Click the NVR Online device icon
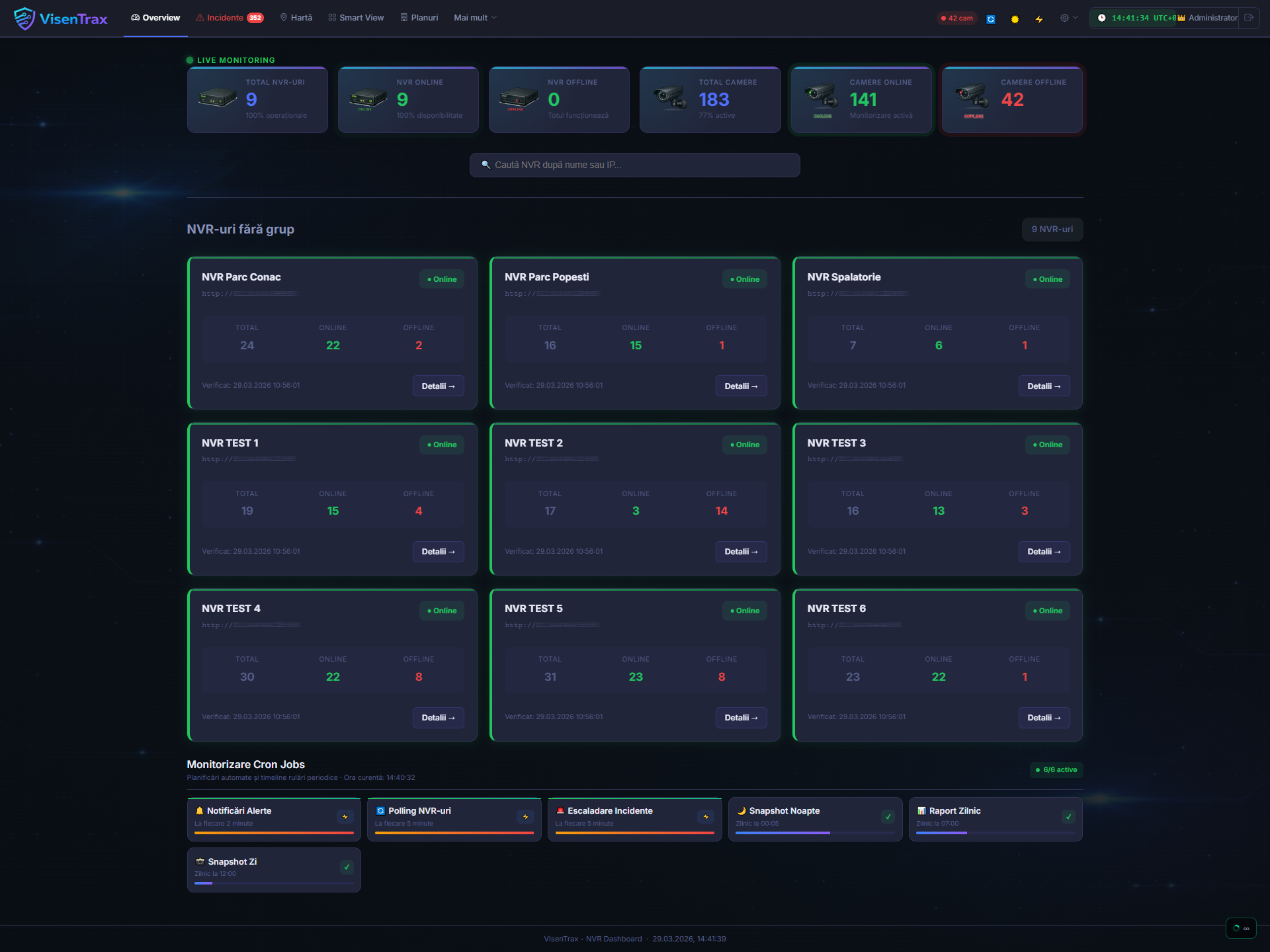This screenshot has height=952, width=1270. (368, 99)
